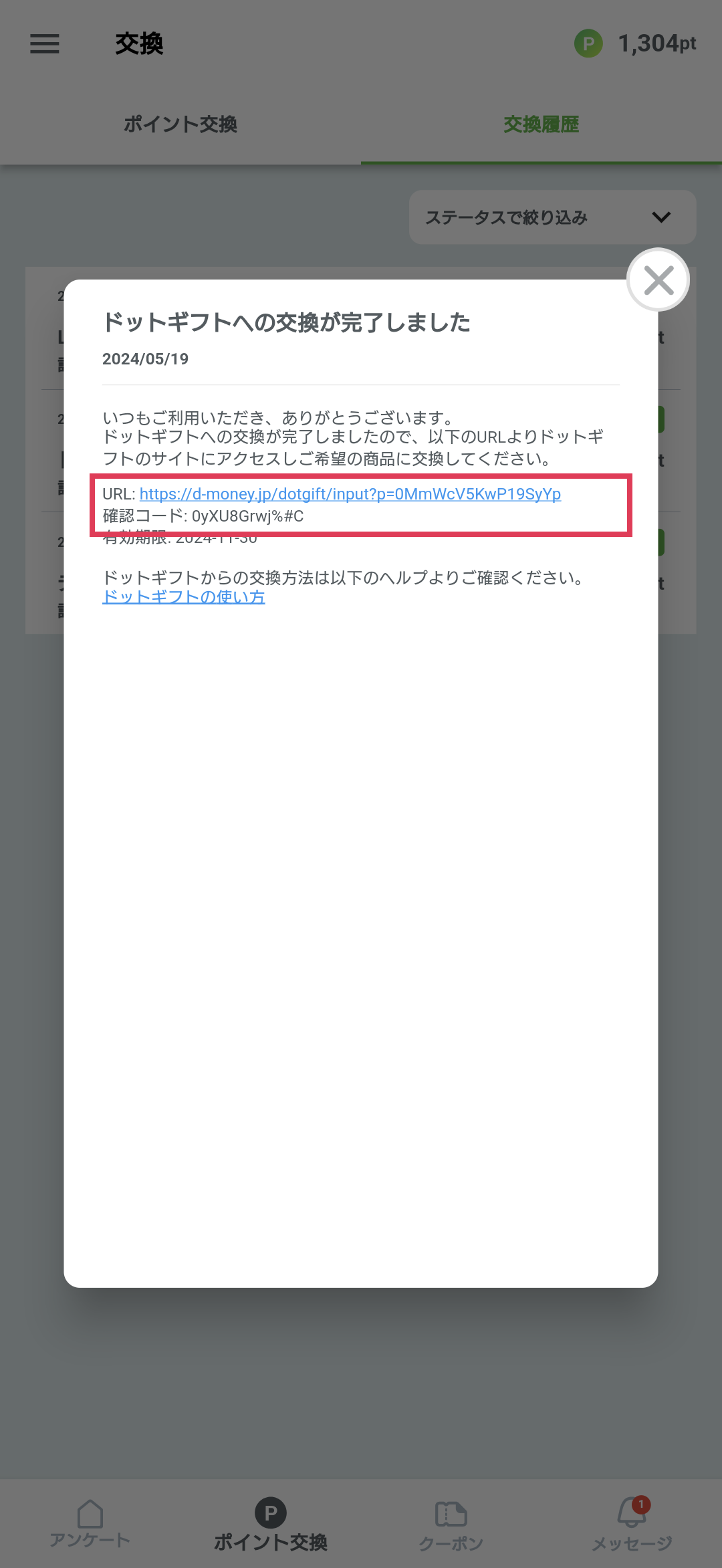The width and height of the screenshot is (722, 1568).
Task: Switch to 交換履歴 tab
Action: coord(541,124)
